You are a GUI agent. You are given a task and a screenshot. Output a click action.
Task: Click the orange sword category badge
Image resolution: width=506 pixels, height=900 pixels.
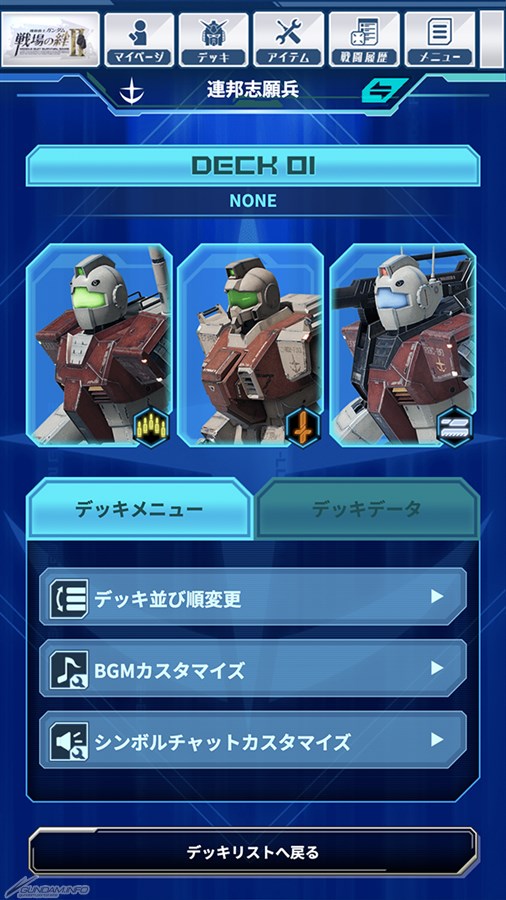[303, 427]
